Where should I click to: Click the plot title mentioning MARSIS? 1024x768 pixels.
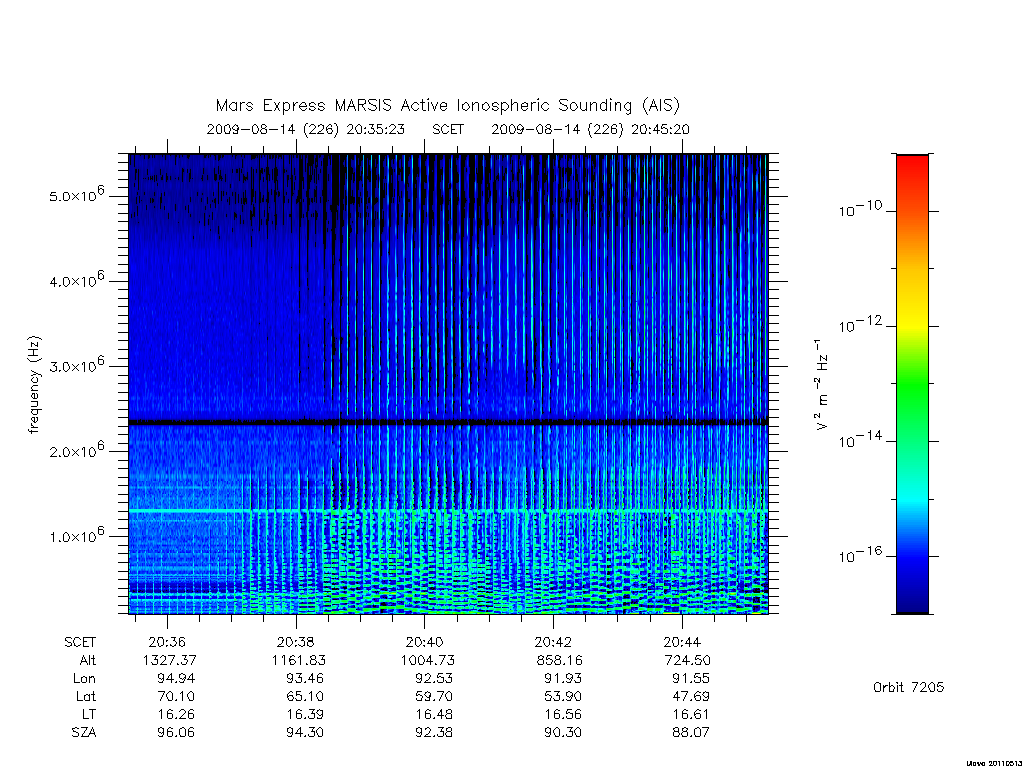[447, 105]
